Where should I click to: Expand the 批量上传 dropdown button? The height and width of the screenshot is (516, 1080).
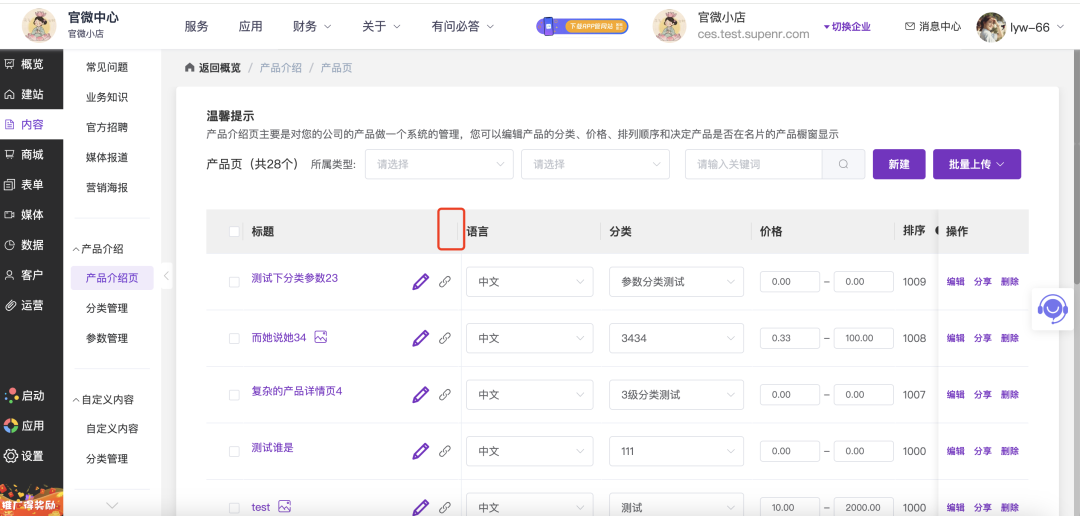[x=976, y=165]
